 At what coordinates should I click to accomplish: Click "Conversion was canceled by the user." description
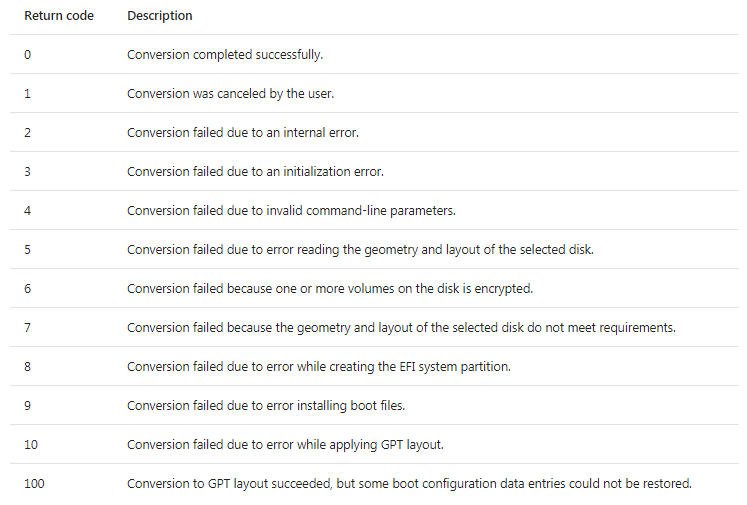tap(230, 94)
